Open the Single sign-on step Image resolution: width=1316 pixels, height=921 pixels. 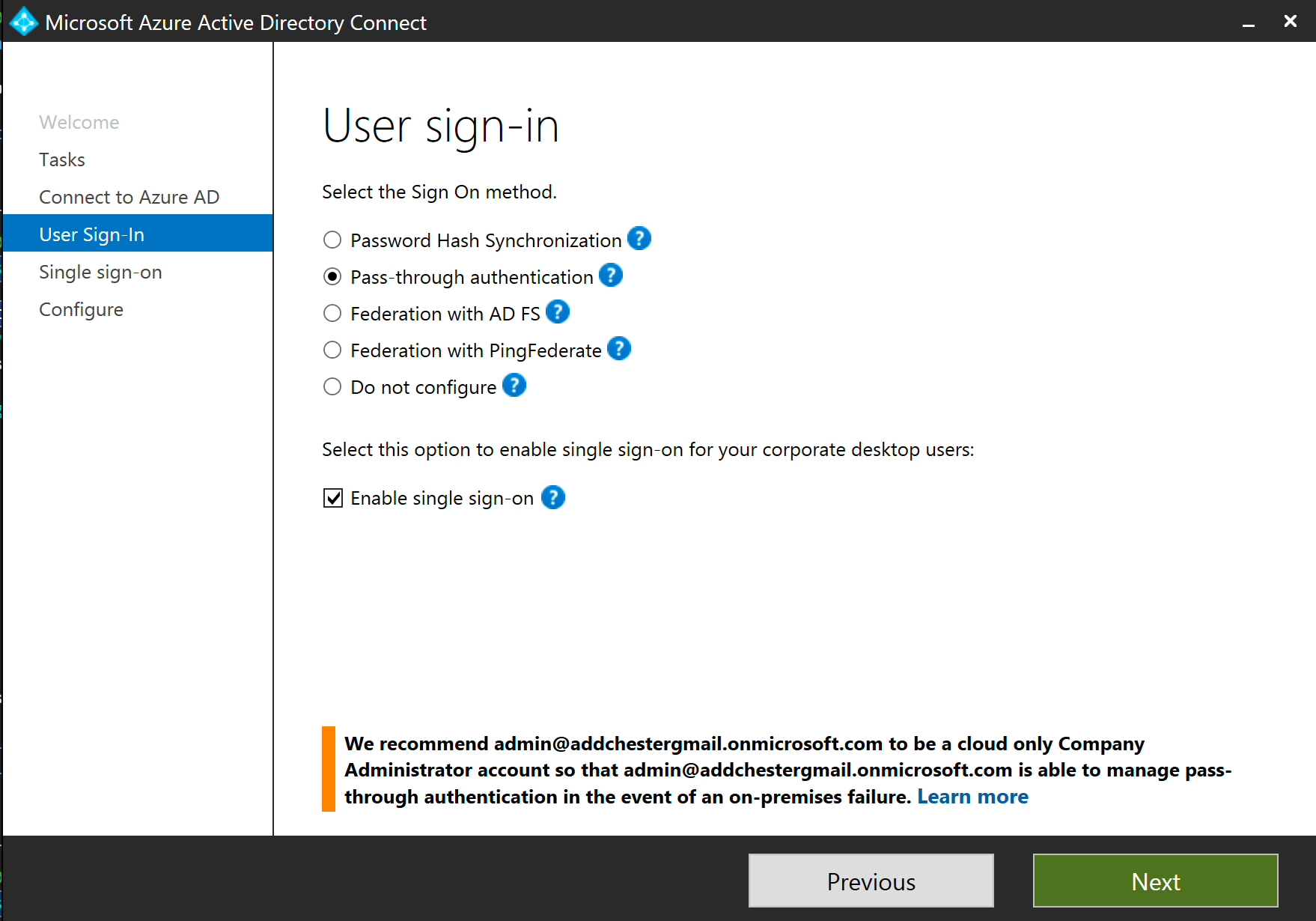[100, 272]
